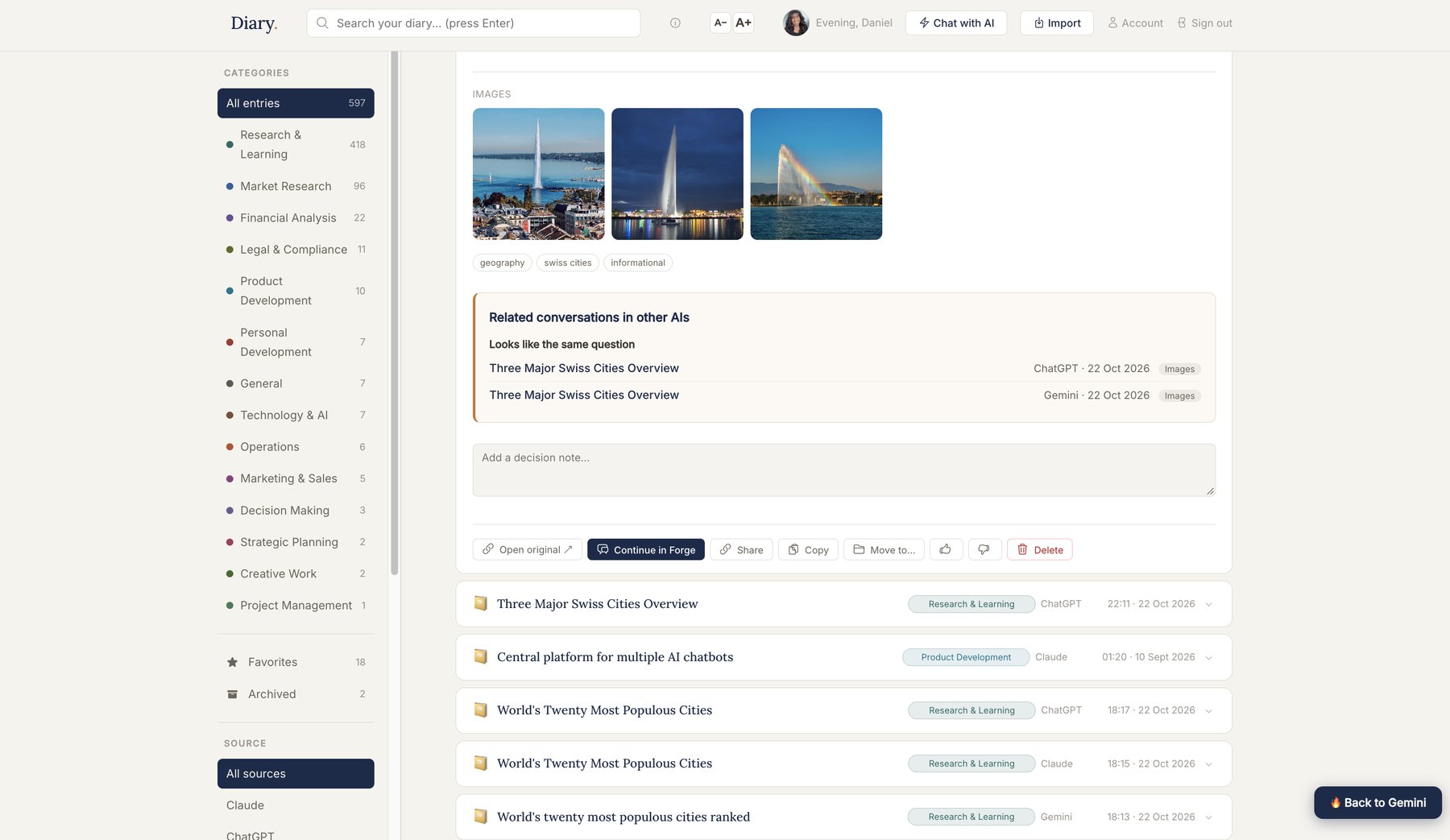Click the Add a decision note field
This screenshot has width=1450, height=840.
[x=843, y=470]
